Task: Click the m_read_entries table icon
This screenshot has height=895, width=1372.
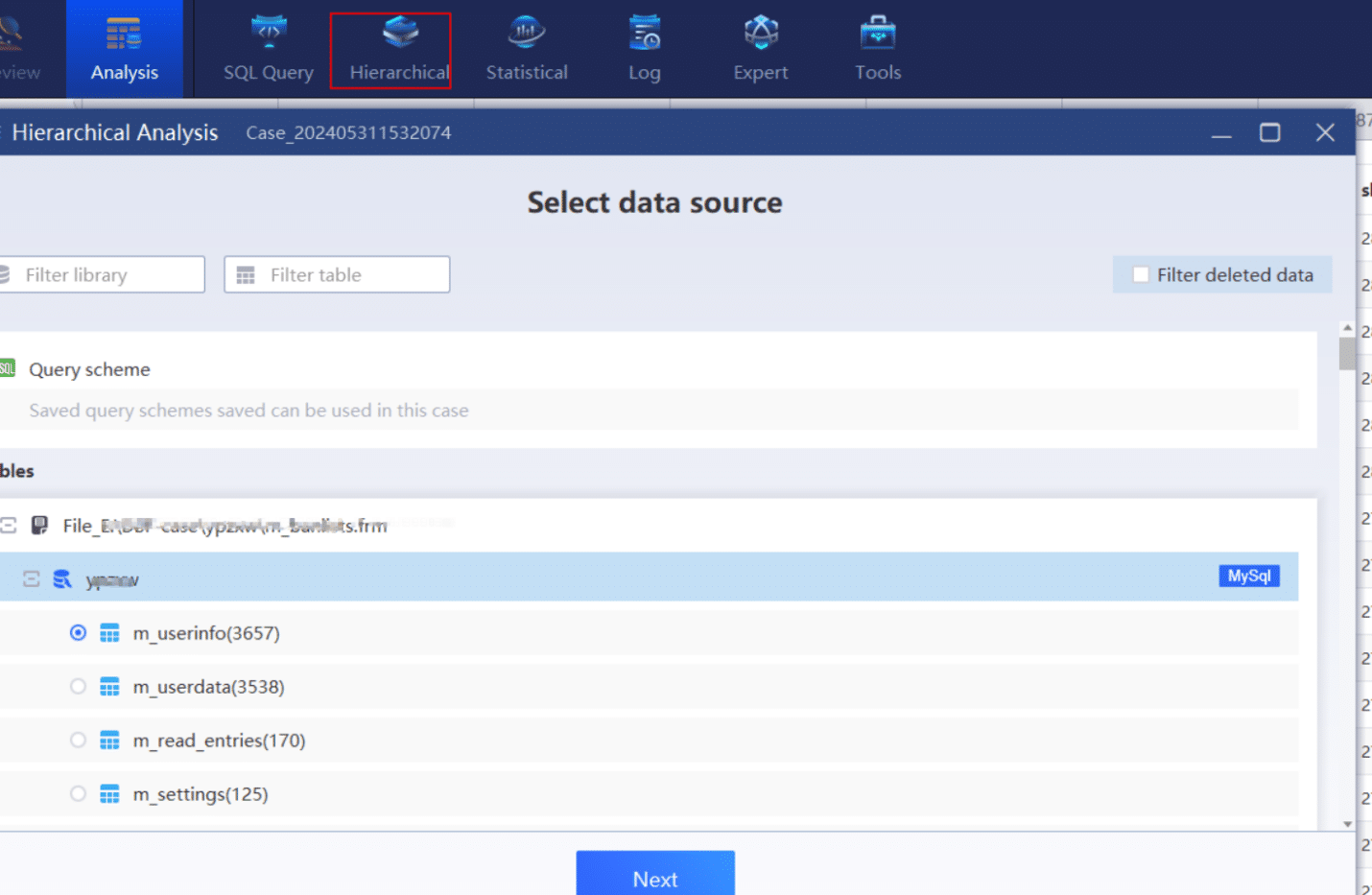Action: [110, 741]
